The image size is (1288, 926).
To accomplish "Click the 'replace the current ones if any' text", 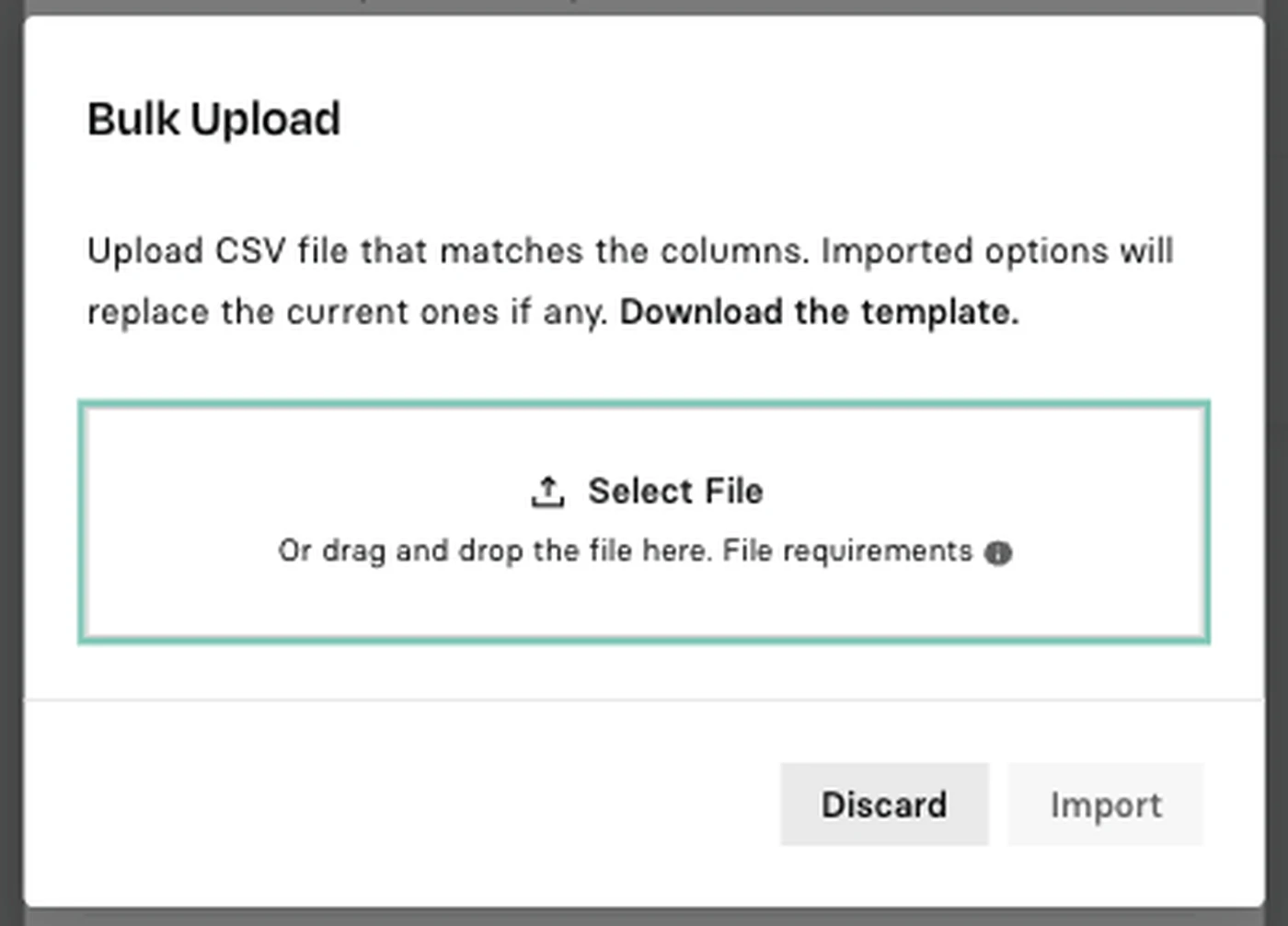I will [347, 312].
